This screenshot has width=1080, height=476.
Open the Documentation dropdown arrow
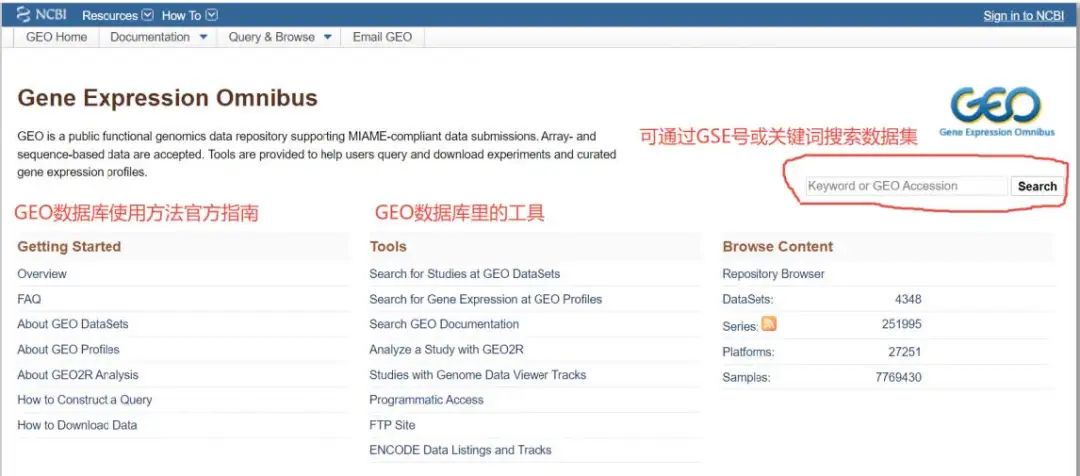click(x=203, y=37)
